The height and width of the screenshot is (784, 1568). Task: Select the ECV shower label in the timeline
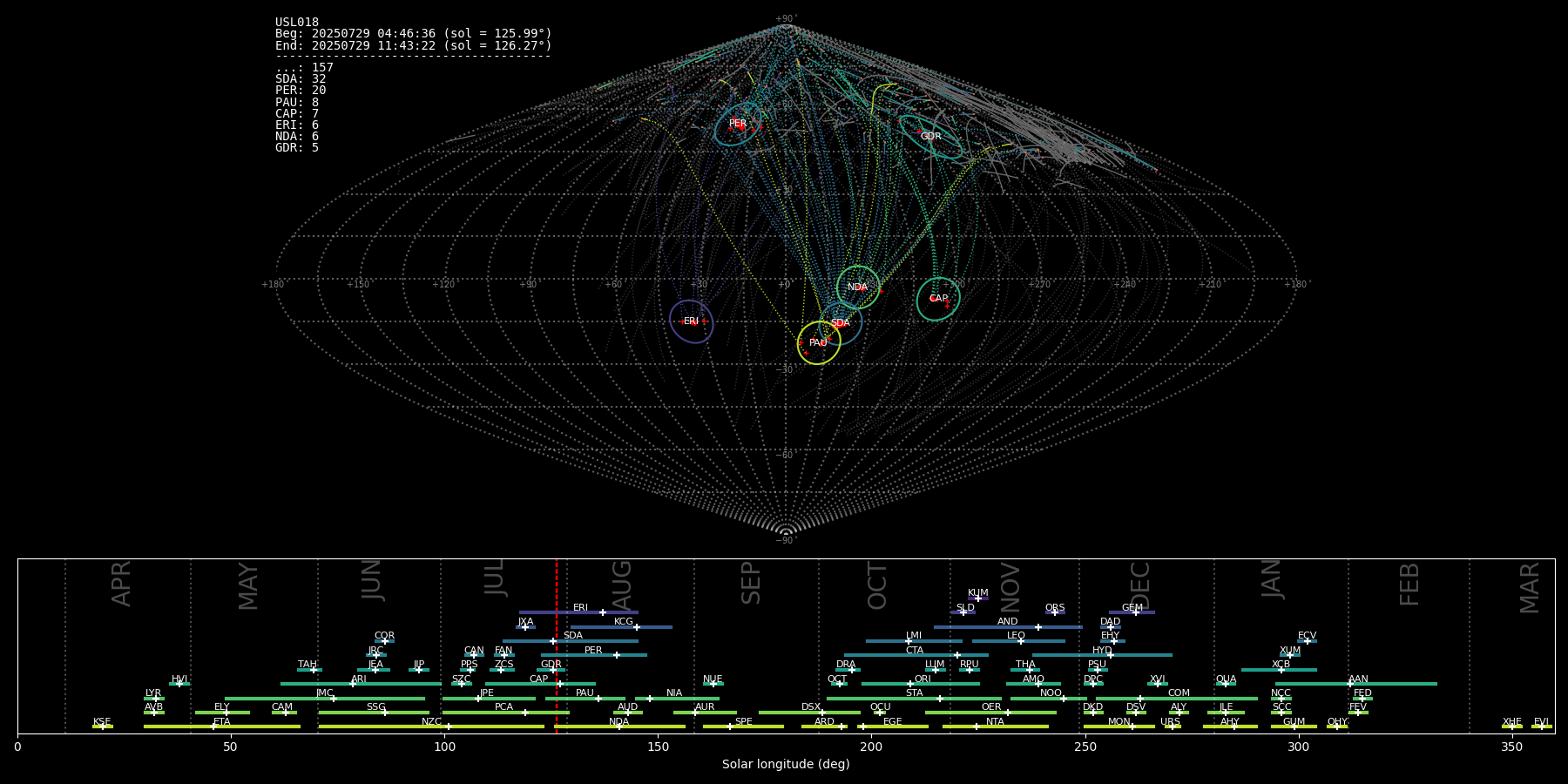pyautogui.click(x=1308, y=636)
